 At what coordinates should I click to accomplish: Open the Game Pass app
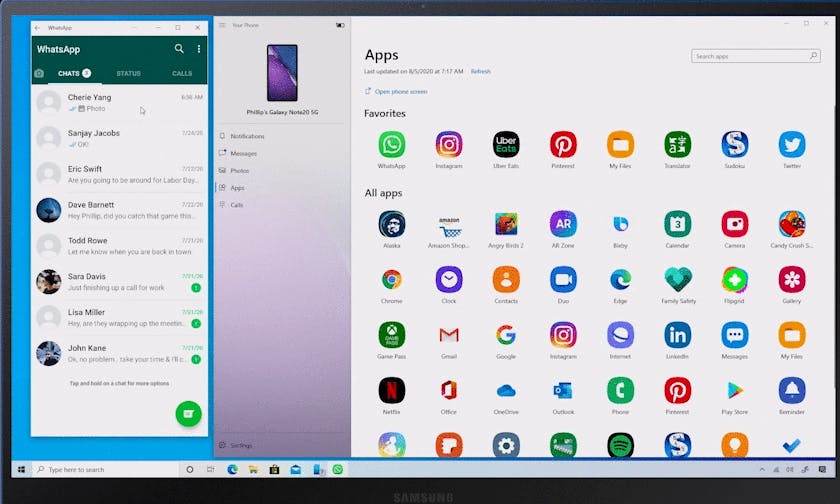pos(392,335)
